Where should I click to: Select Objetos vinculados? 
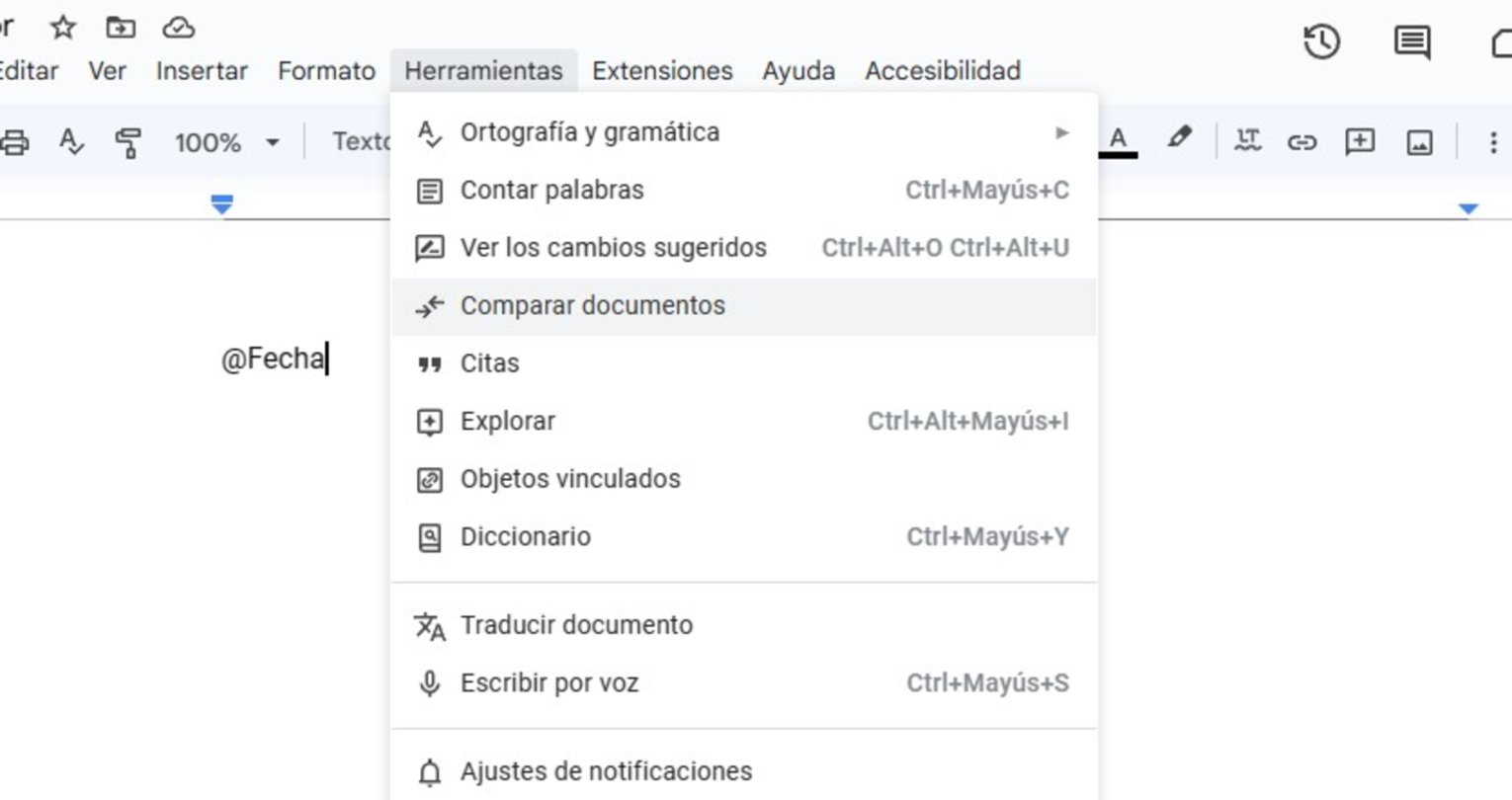pyautogui.click(x=744, y=479)
